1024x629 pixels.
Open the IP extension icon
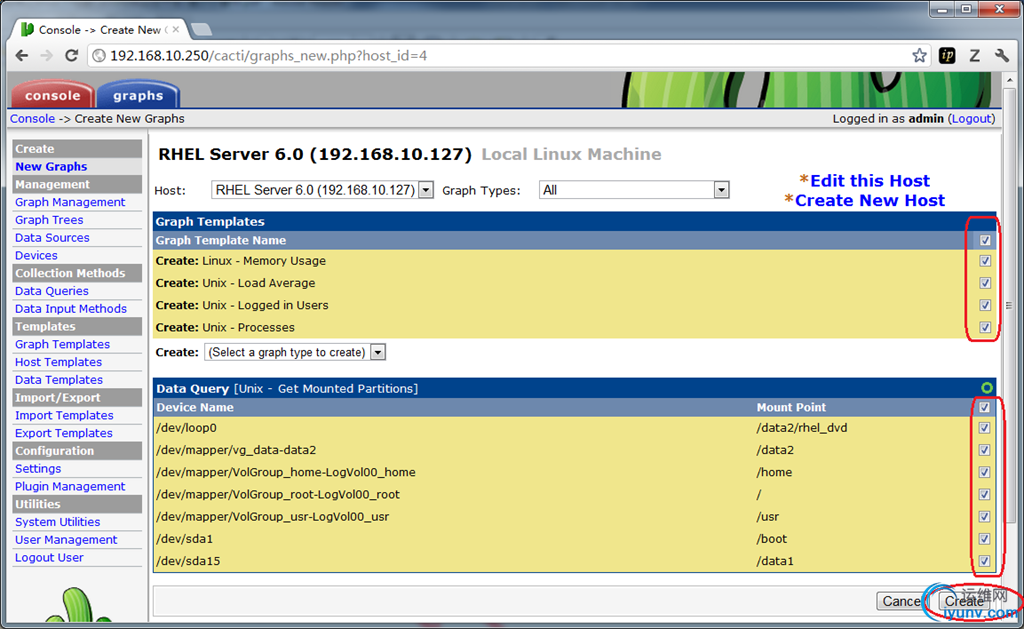pos(947,56)
